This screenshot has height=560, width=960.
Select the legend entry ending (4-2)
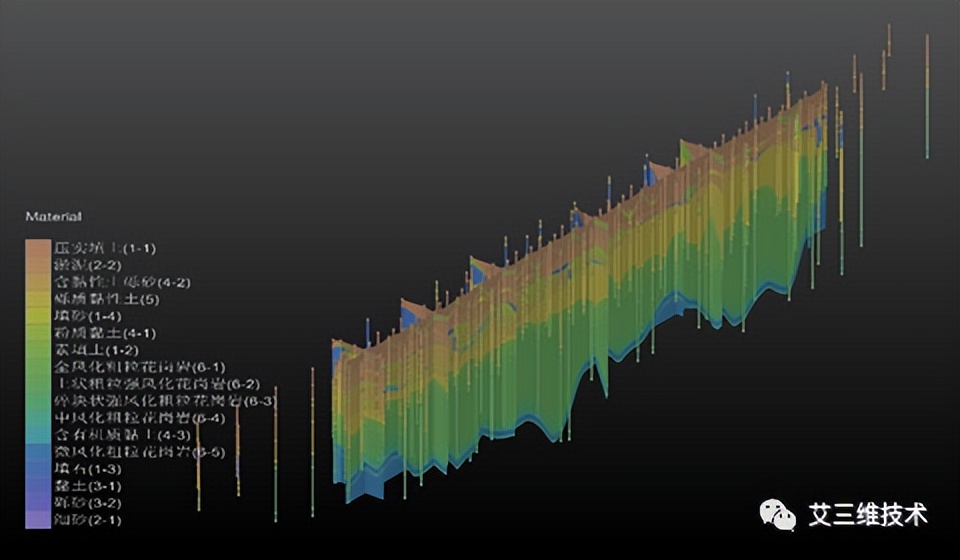tap(122, 282)
